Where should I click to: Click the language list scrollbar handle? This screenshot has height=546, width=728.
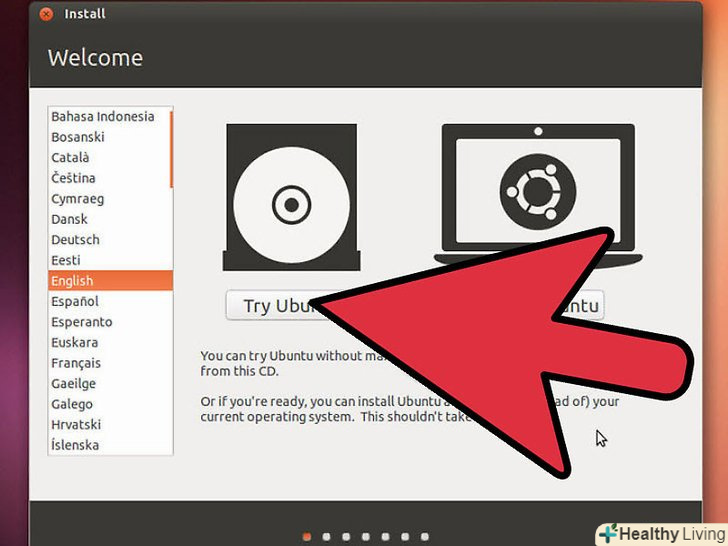[x=171, y=150]
